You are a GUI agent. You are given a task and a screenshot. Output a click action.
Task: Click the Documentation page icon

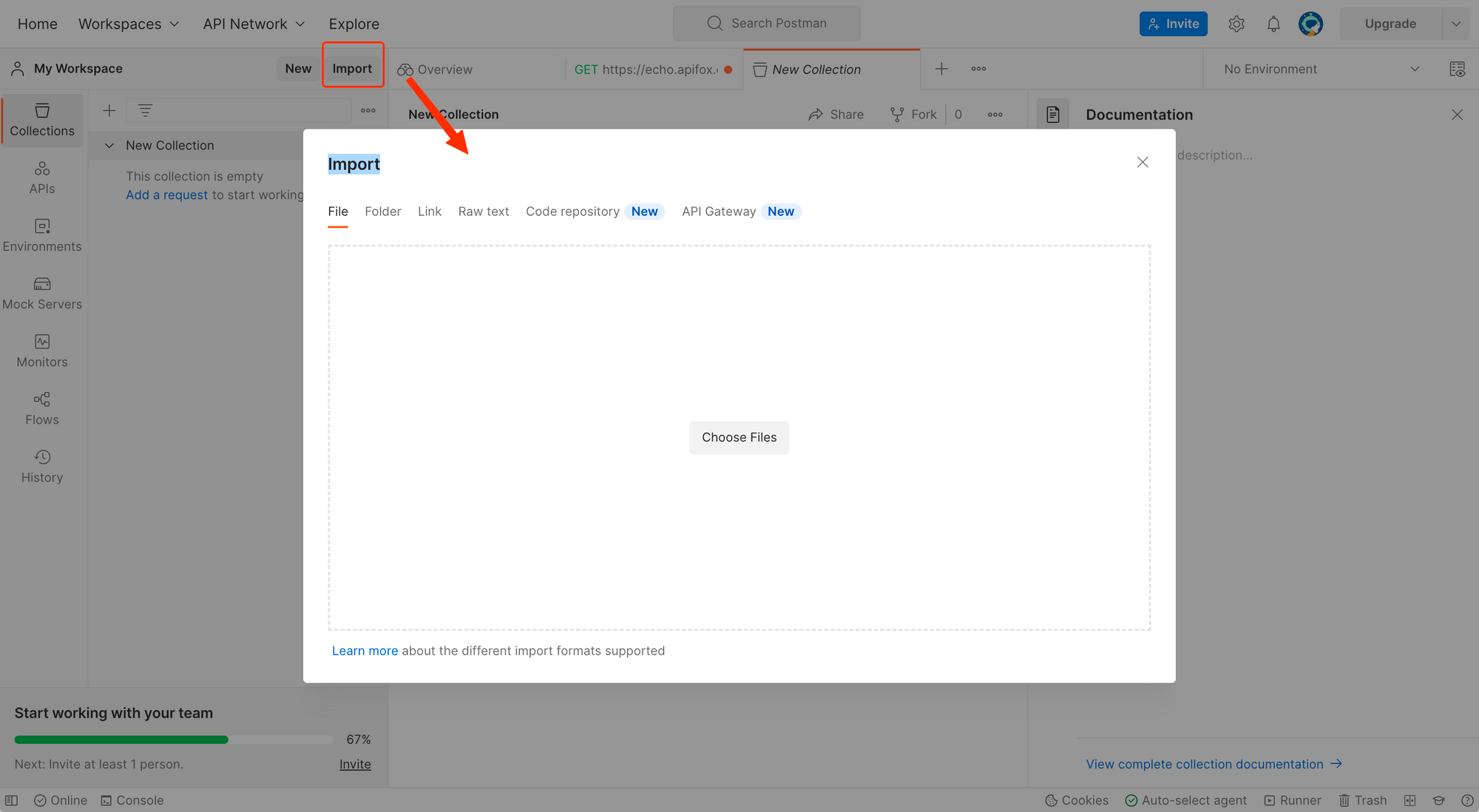point(1053,115)
